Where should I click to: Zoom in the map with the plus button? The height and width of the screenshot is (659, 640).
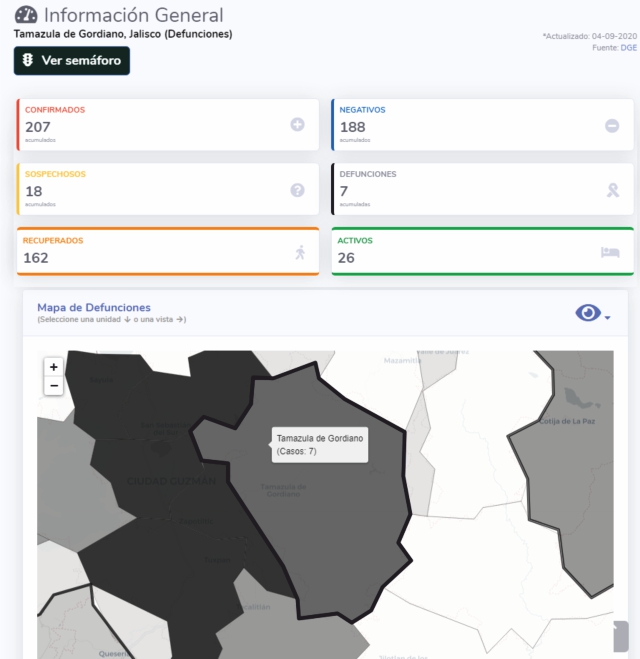[x=54, y=367]
